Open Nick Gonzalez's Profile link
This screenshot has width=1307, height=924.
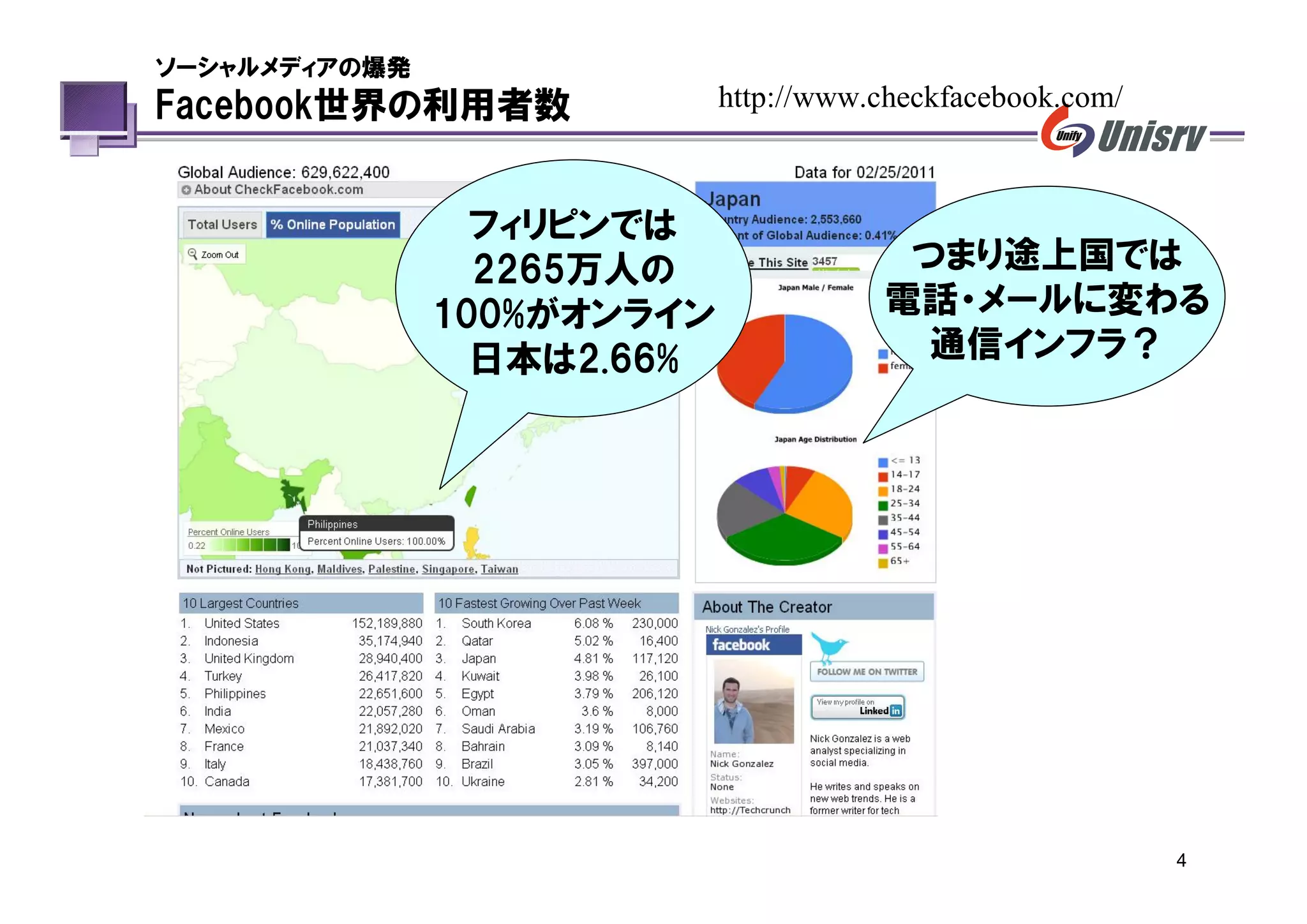click(747, 629)
